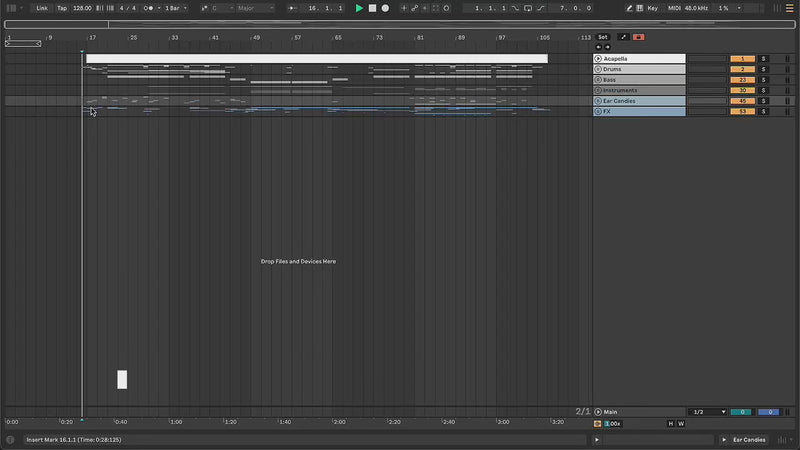Screen dimensions: 800x450
Task: Enable Draw Mode pencil icon
Action: pos(629,8)
